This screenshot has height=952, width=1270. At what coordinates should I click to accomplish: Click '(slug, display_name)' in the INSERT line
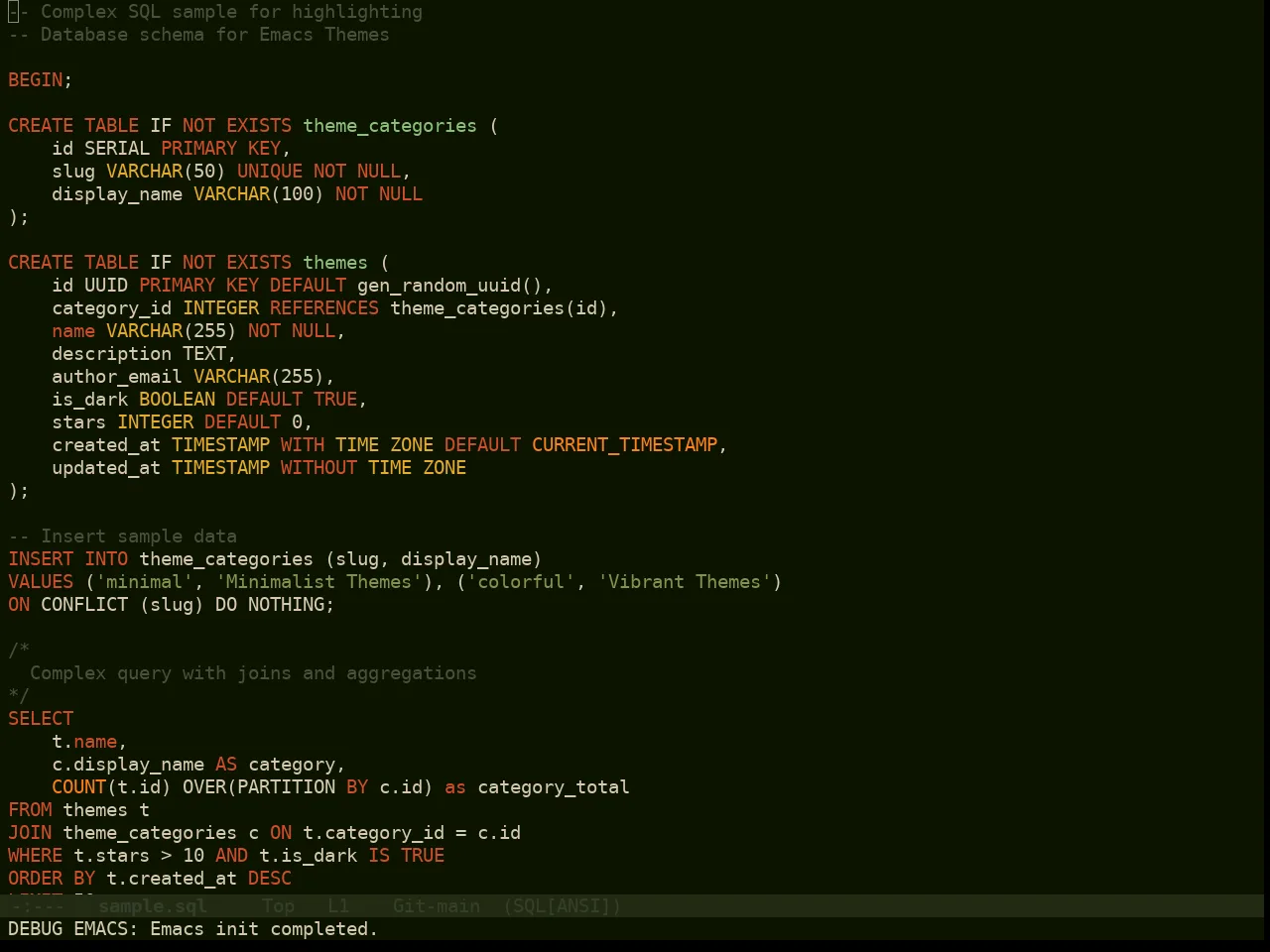click(434, 559)
